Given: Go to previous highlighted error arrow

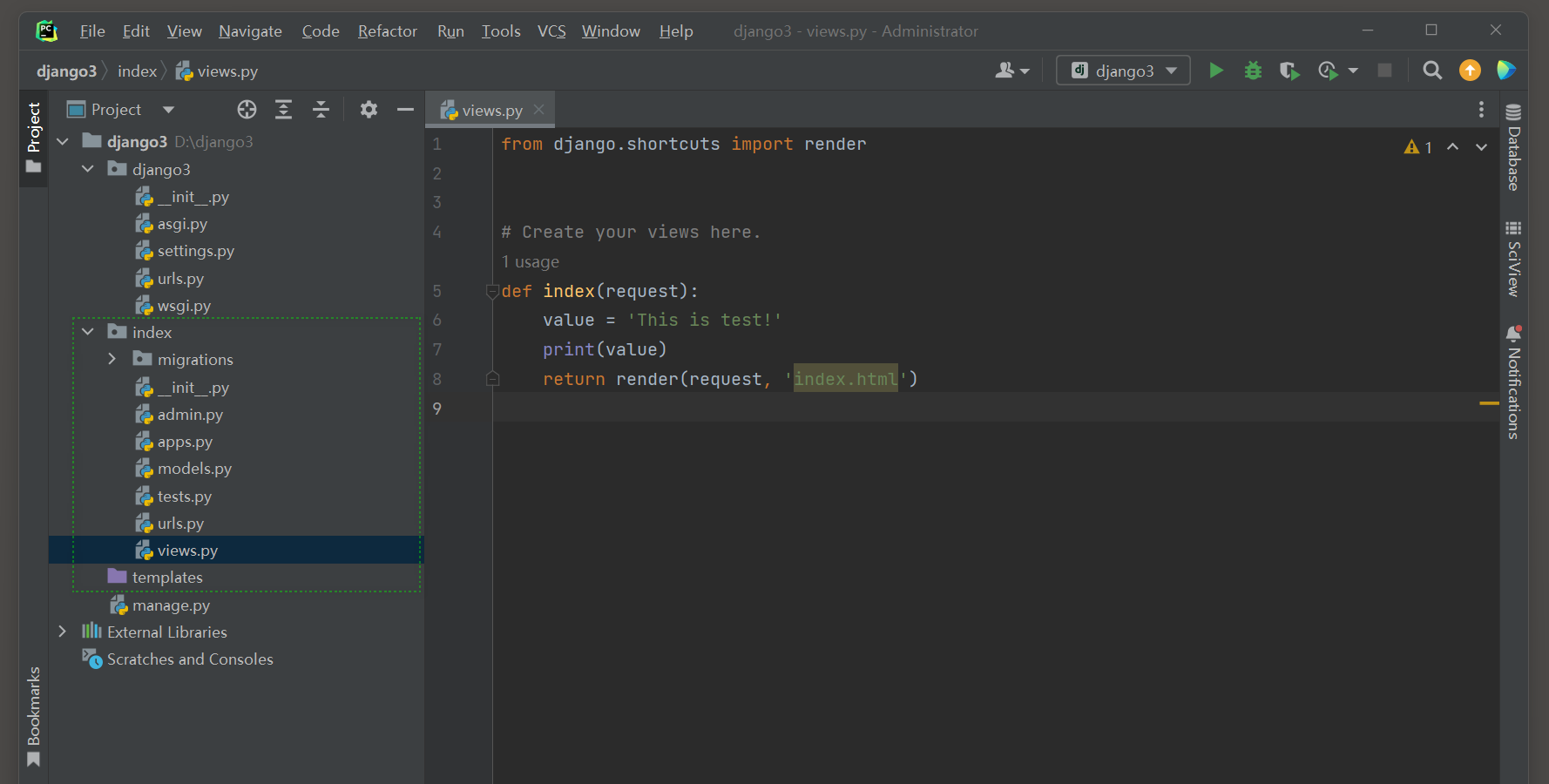Looking at the screenshot, I should [1452, 147].
